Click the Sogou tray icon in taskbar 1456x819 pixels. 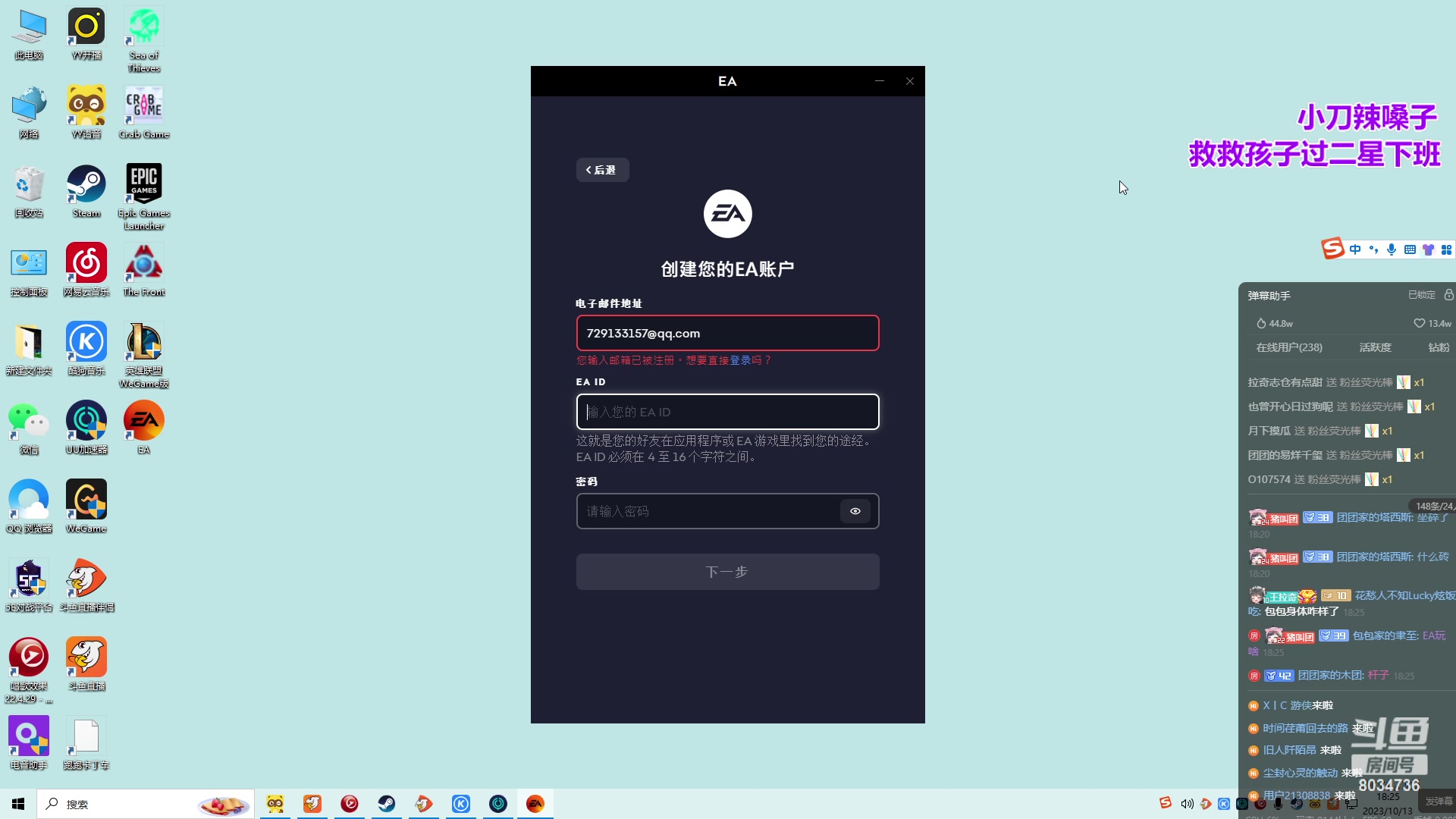pyautogui.click(x=1166, y=803)
